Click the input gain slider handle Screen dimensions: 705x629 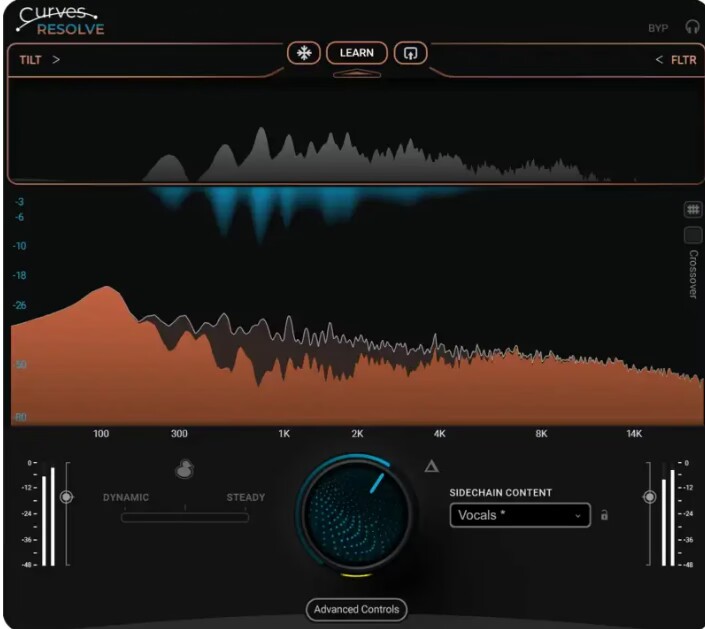point(67,497)
